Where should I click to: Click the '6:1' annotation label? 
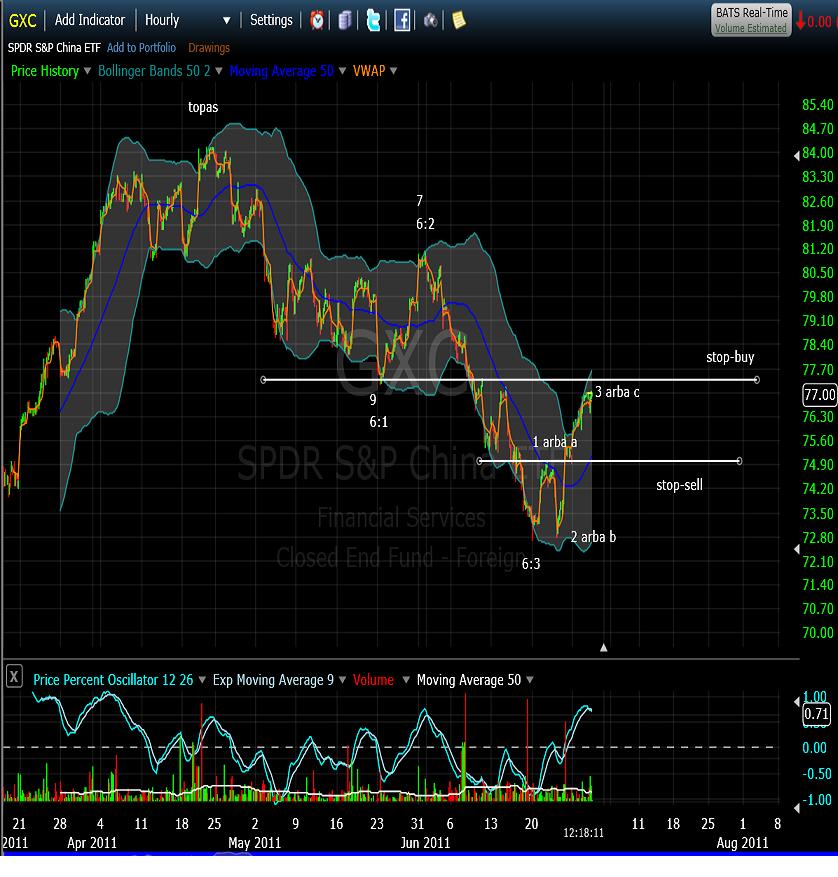click(x=379, y=422)
